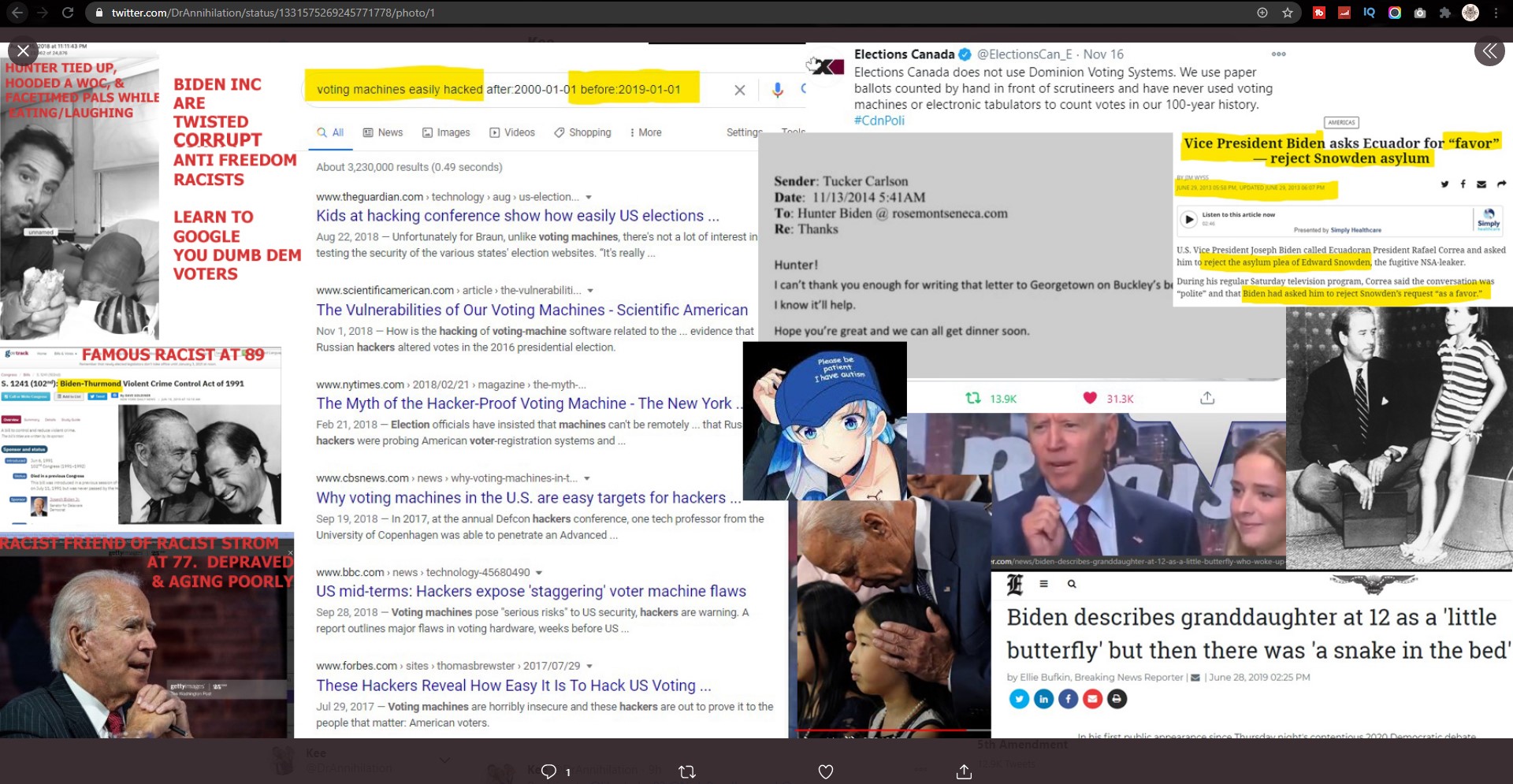Expand dropdown arrow beside cbsnews.com URL
This screenshot has height=784, width=1513.
coord(587,478)
